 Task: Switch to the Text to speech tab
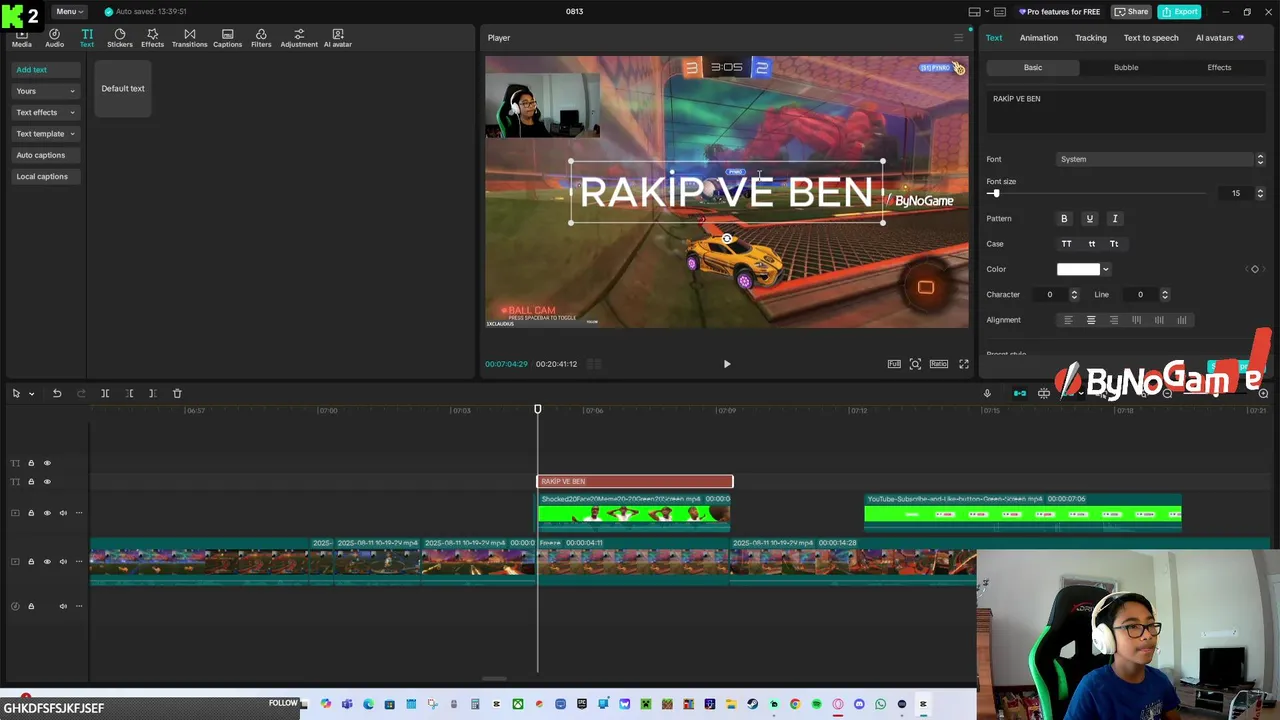(1151, 38)
